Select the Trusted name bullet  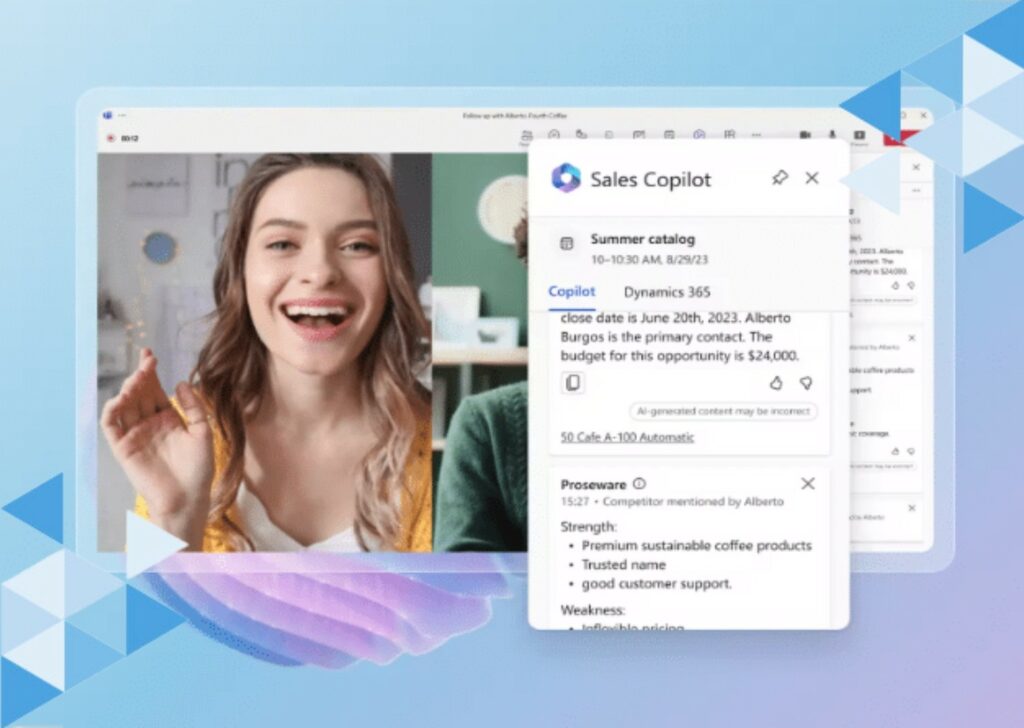click(x=624, y=564)
